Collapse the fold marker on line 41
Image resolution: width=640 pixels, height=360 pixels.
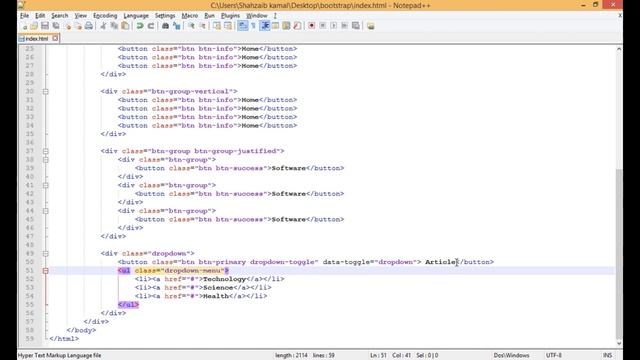[46, 185]
